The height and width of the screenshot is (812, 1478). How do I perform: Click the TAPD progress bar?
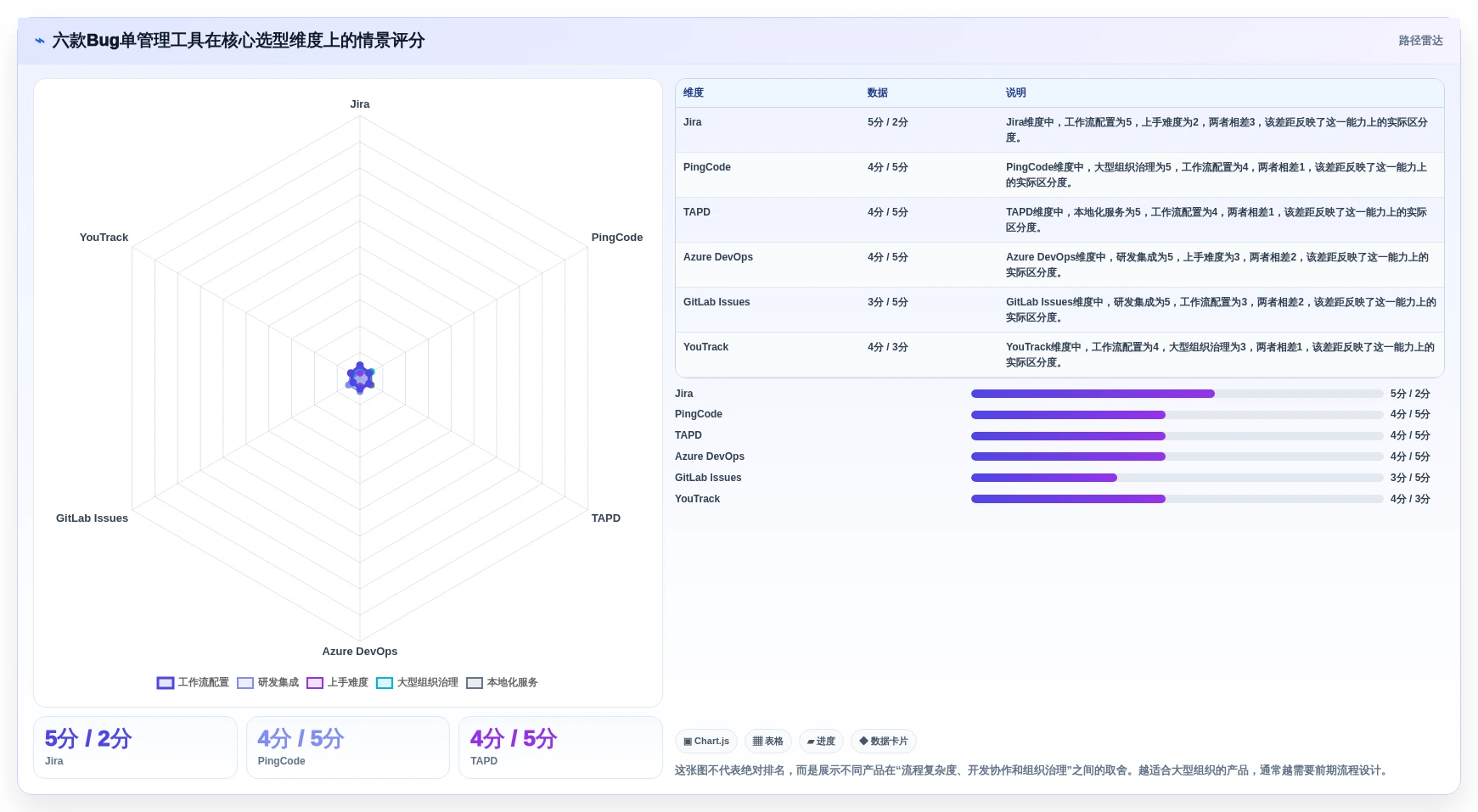point(1177,436)
